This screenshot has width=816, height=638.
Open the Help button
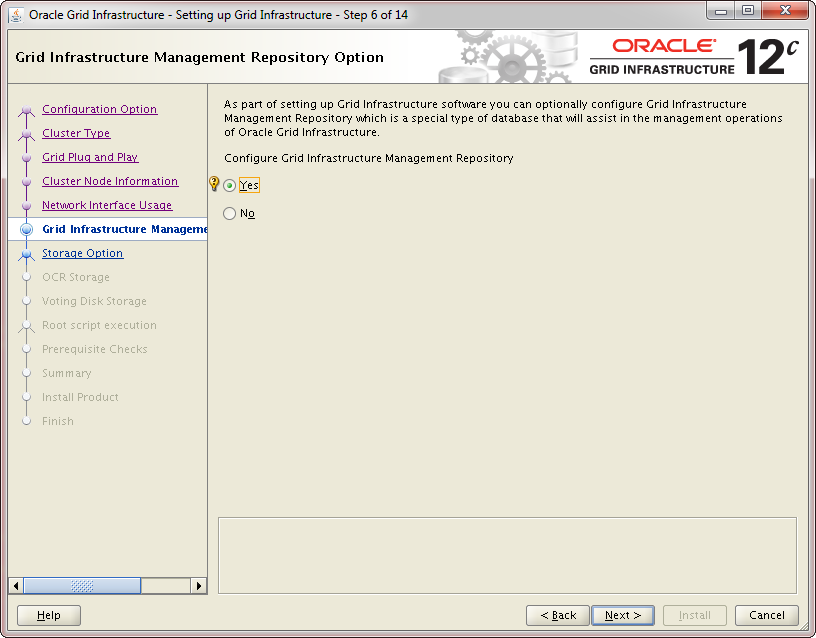49,615
